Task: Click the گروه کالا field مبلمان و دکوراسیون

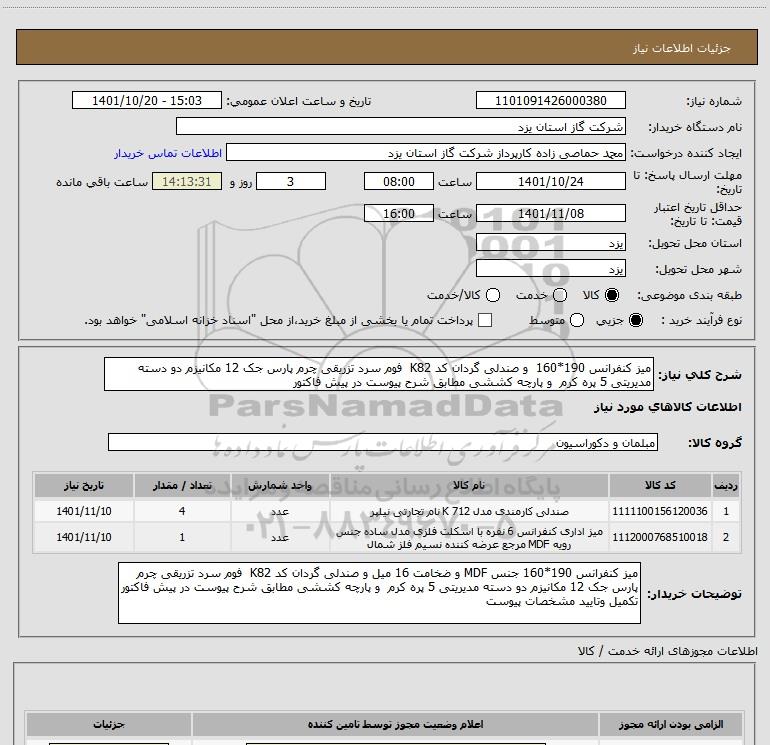Action: click(x=383, y=442)
